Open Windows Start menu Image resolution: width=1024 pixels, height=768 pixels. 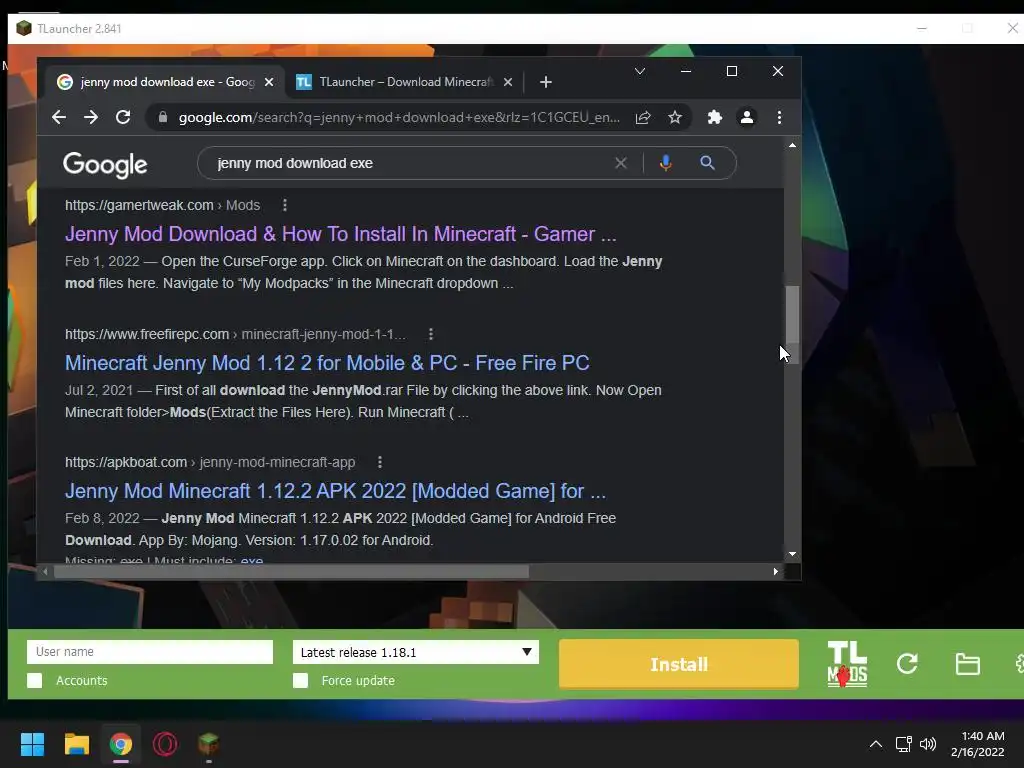32,744
